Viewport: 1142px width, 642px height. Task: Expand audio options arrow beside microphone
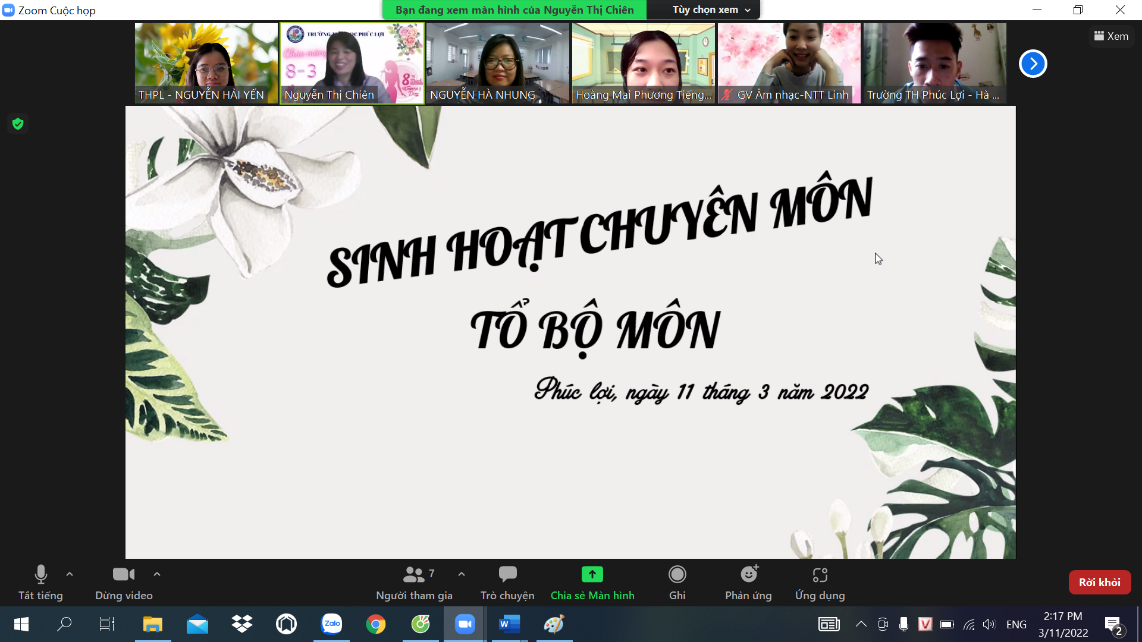pos(69,574)
